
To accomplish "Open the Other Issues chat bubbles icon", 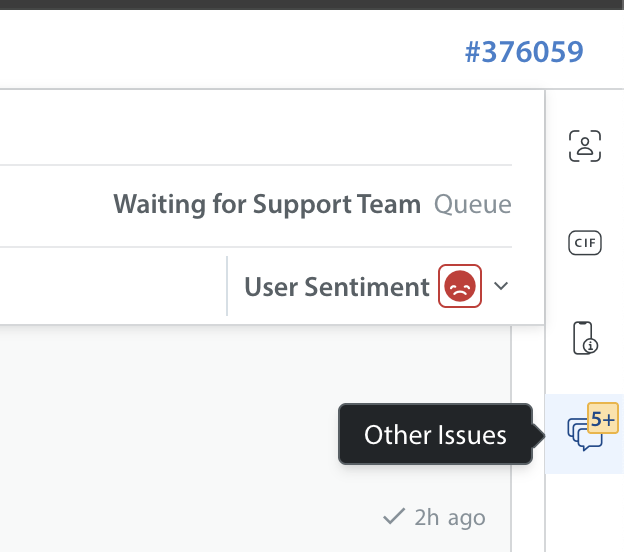I will (585, 434).
